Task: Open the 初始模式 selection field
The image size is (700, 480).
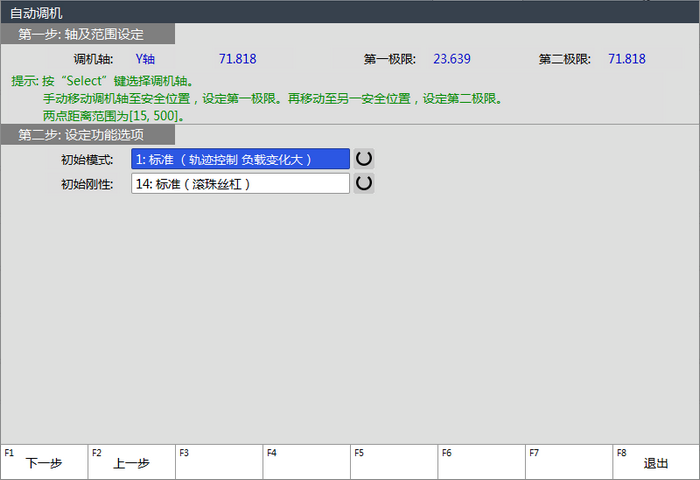Action: (240, 159)
